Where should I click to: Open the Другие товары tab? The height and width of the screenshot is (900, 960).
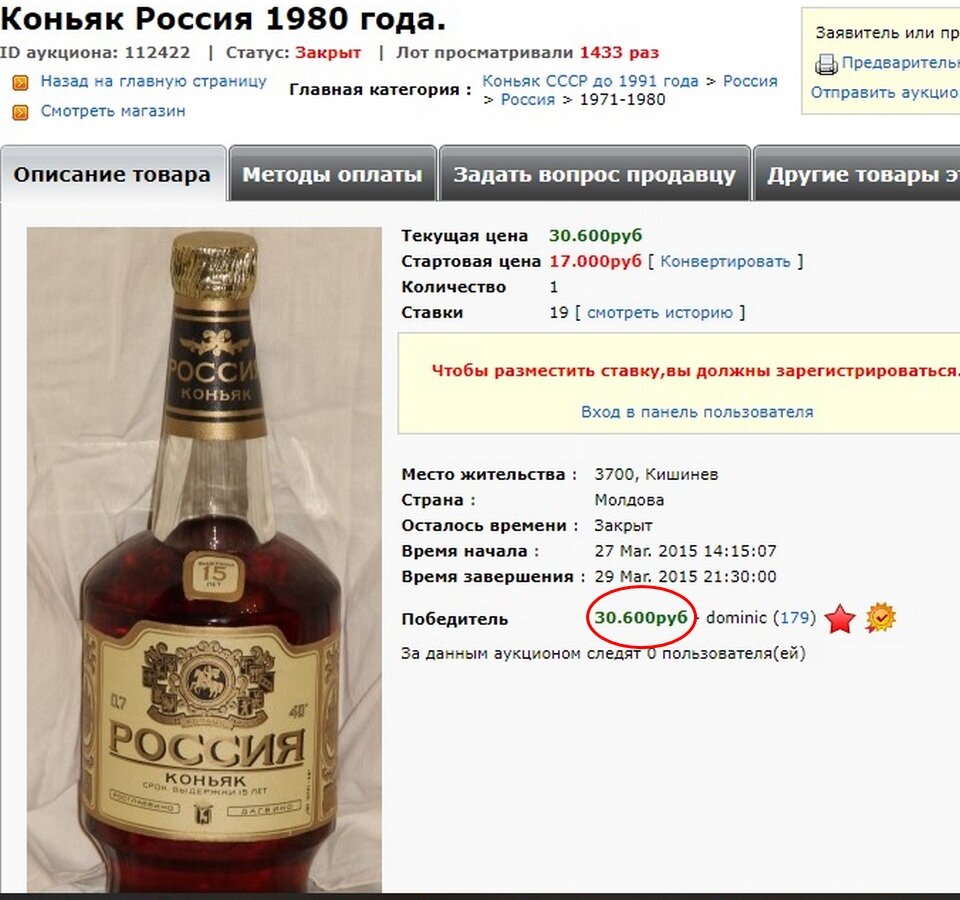tap(857, 174)
